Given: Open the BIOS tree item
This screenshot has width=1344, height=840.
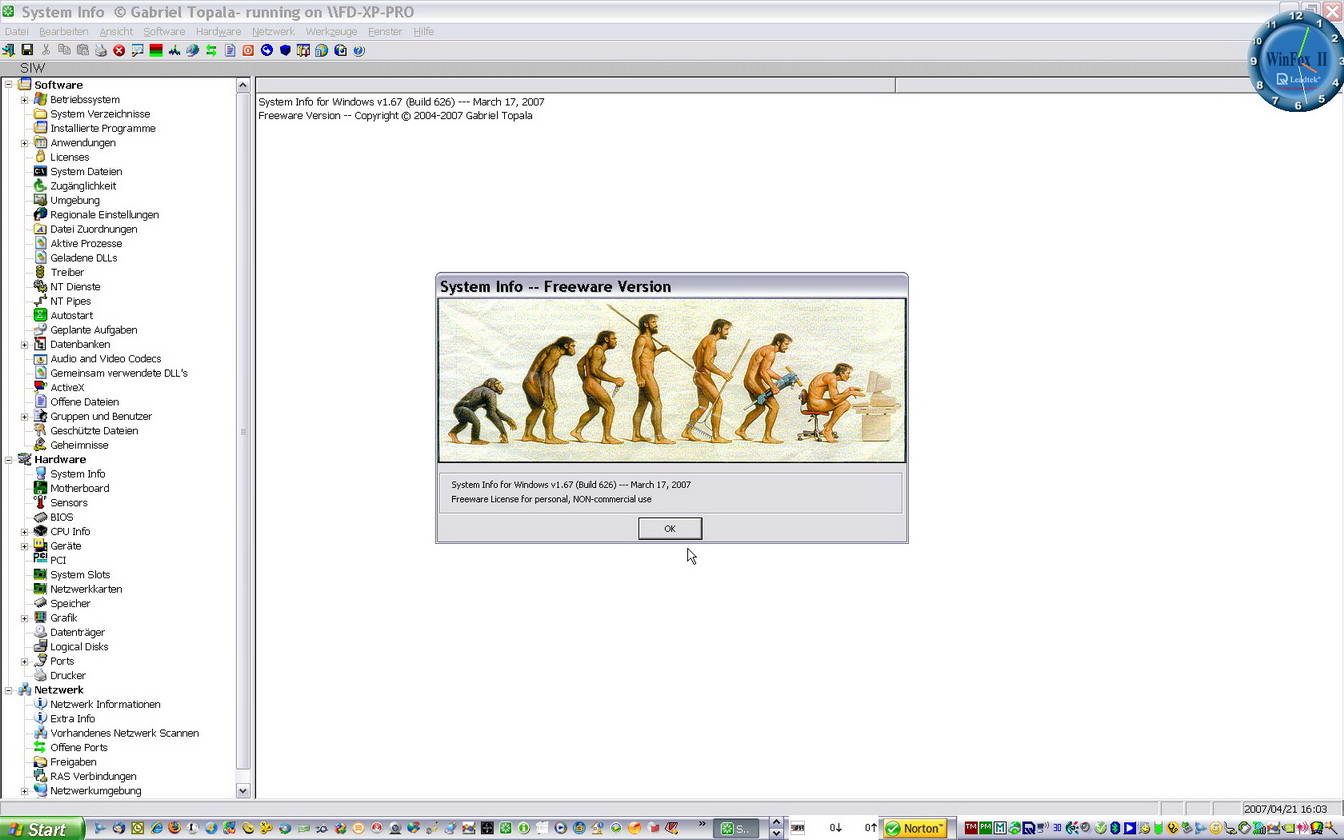Looking at the screenshot, I should [62, 517].
